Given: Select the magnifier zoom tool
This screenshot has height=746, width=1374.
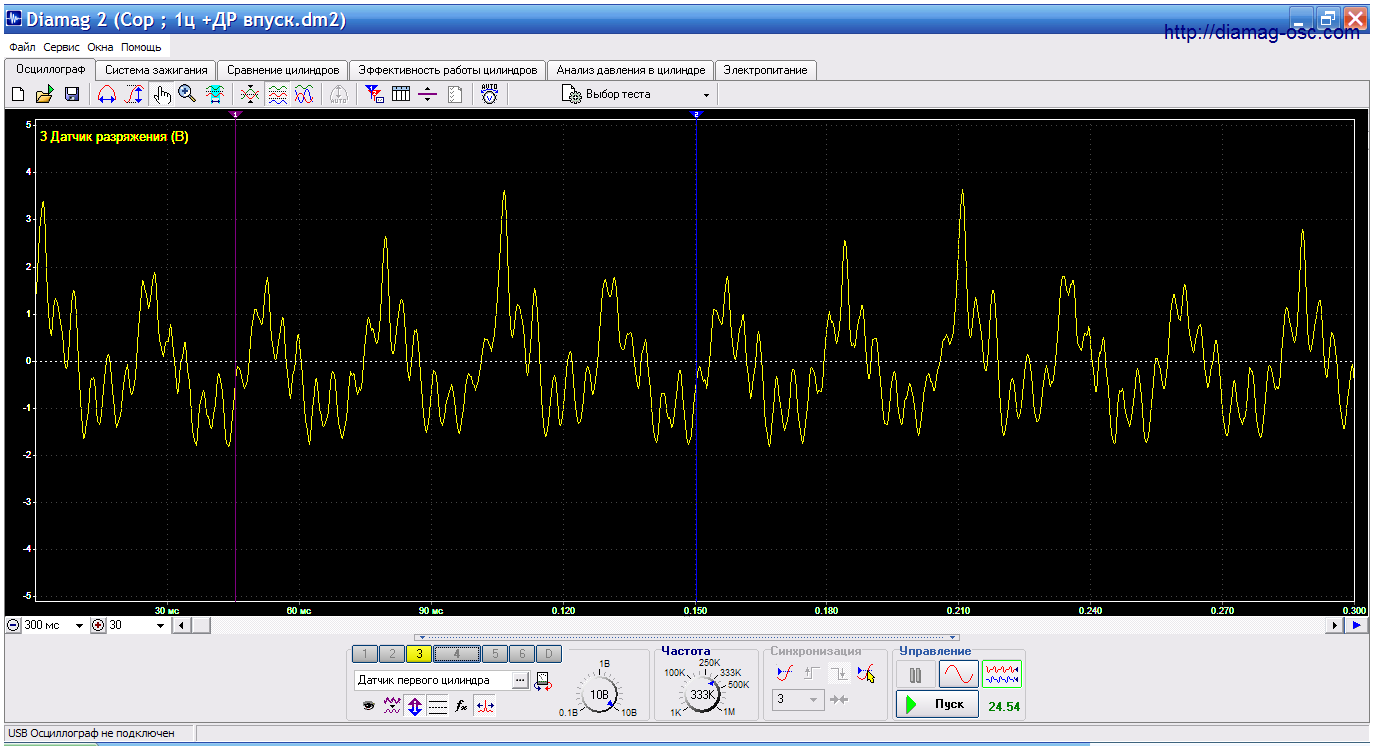Looking at the screenshot, I should click(x=187, y=94).
